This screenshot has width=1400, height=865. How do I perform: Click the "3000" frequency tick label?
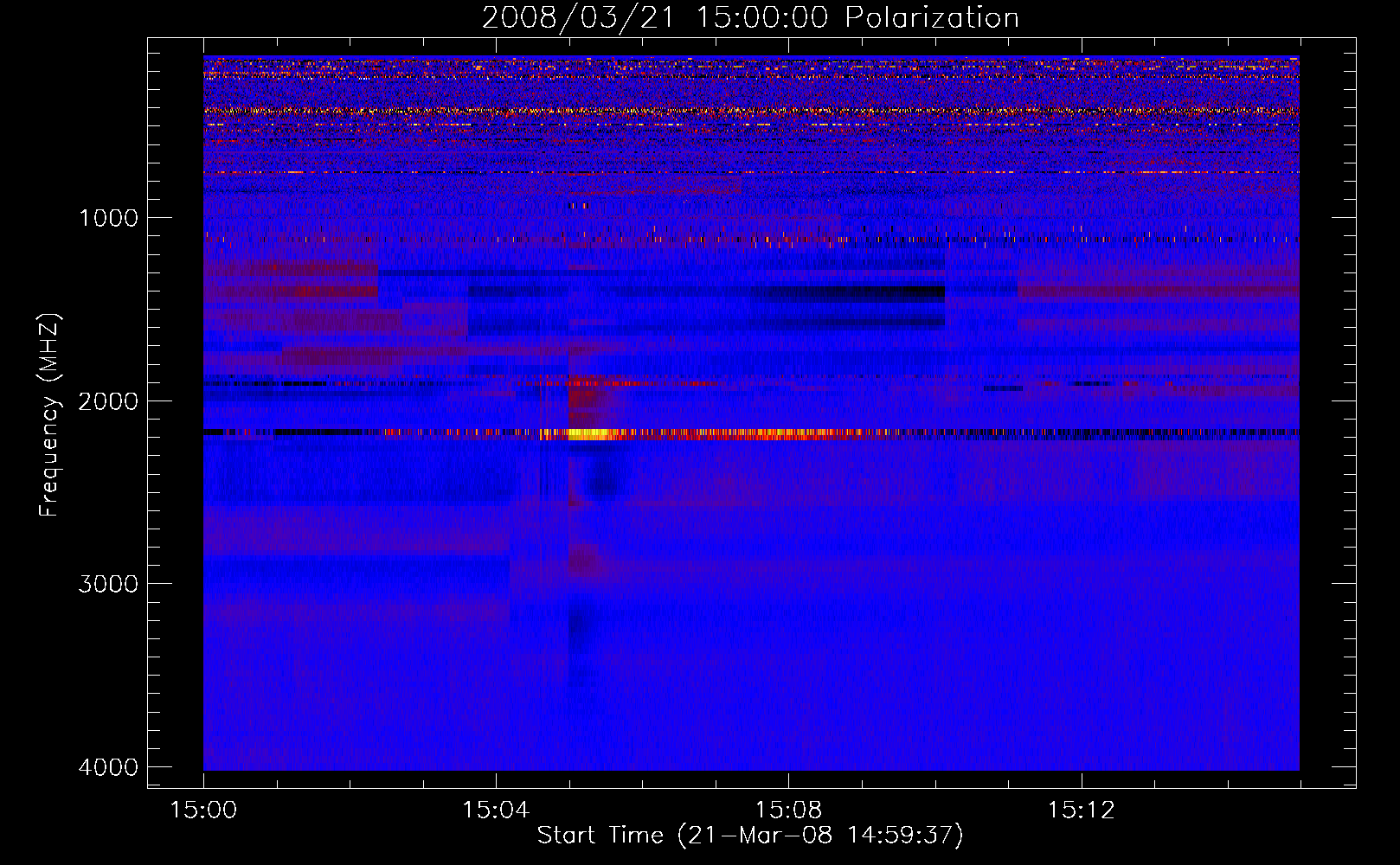click(108, 584)
